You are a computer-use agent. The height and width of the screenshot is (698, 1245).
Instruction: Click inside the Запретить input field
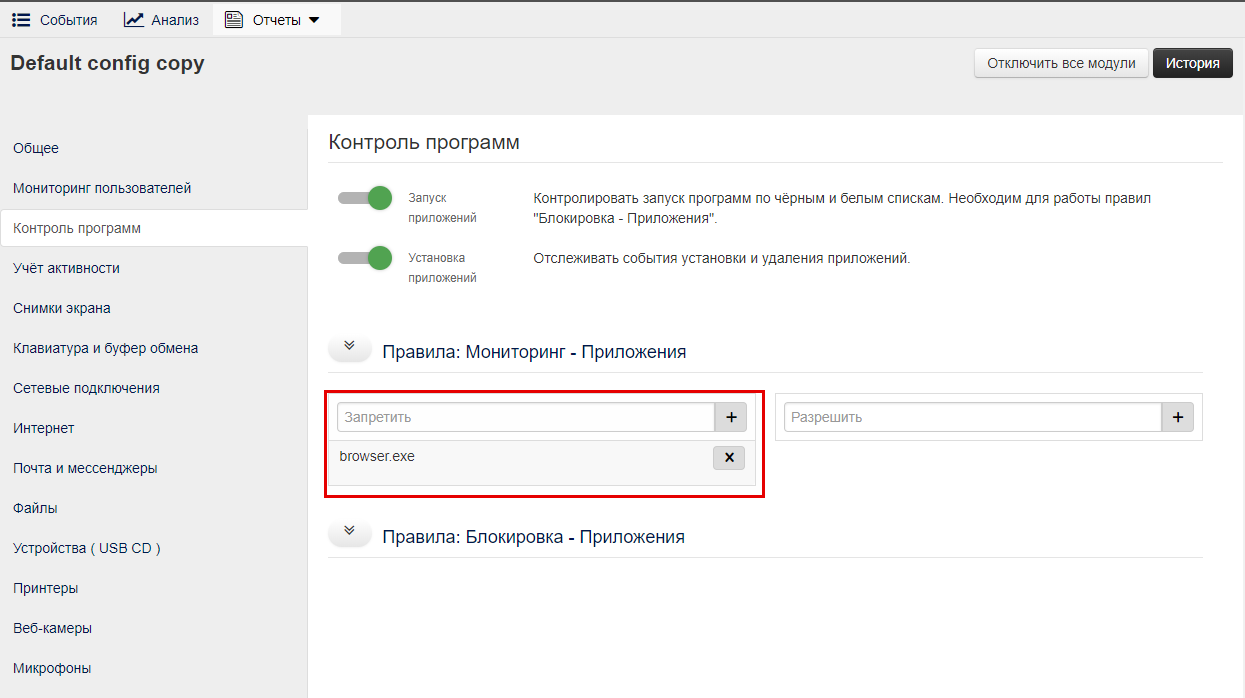520,417
